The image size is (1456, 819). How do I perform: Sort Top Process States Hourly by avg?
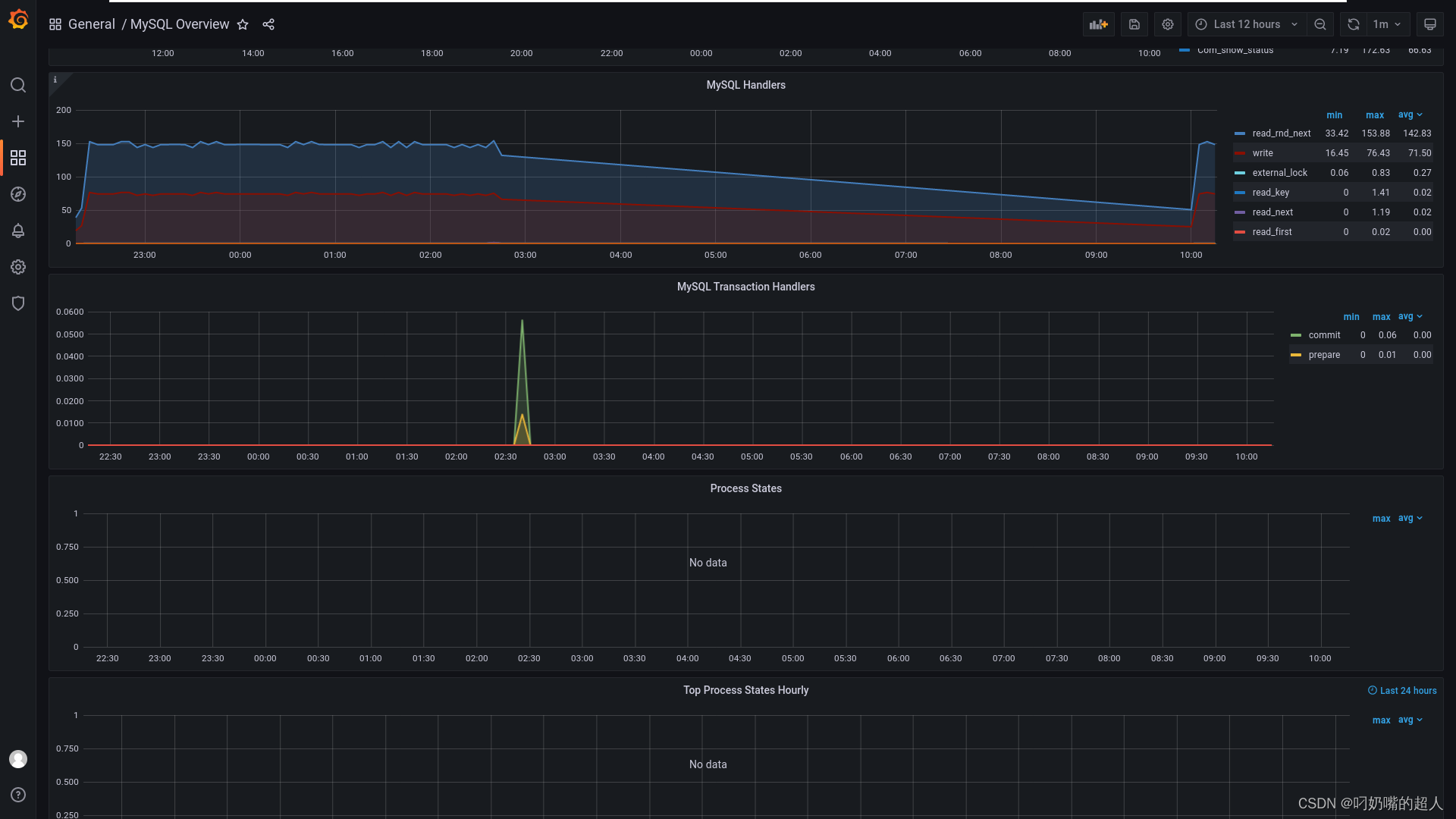[1410, 720]
